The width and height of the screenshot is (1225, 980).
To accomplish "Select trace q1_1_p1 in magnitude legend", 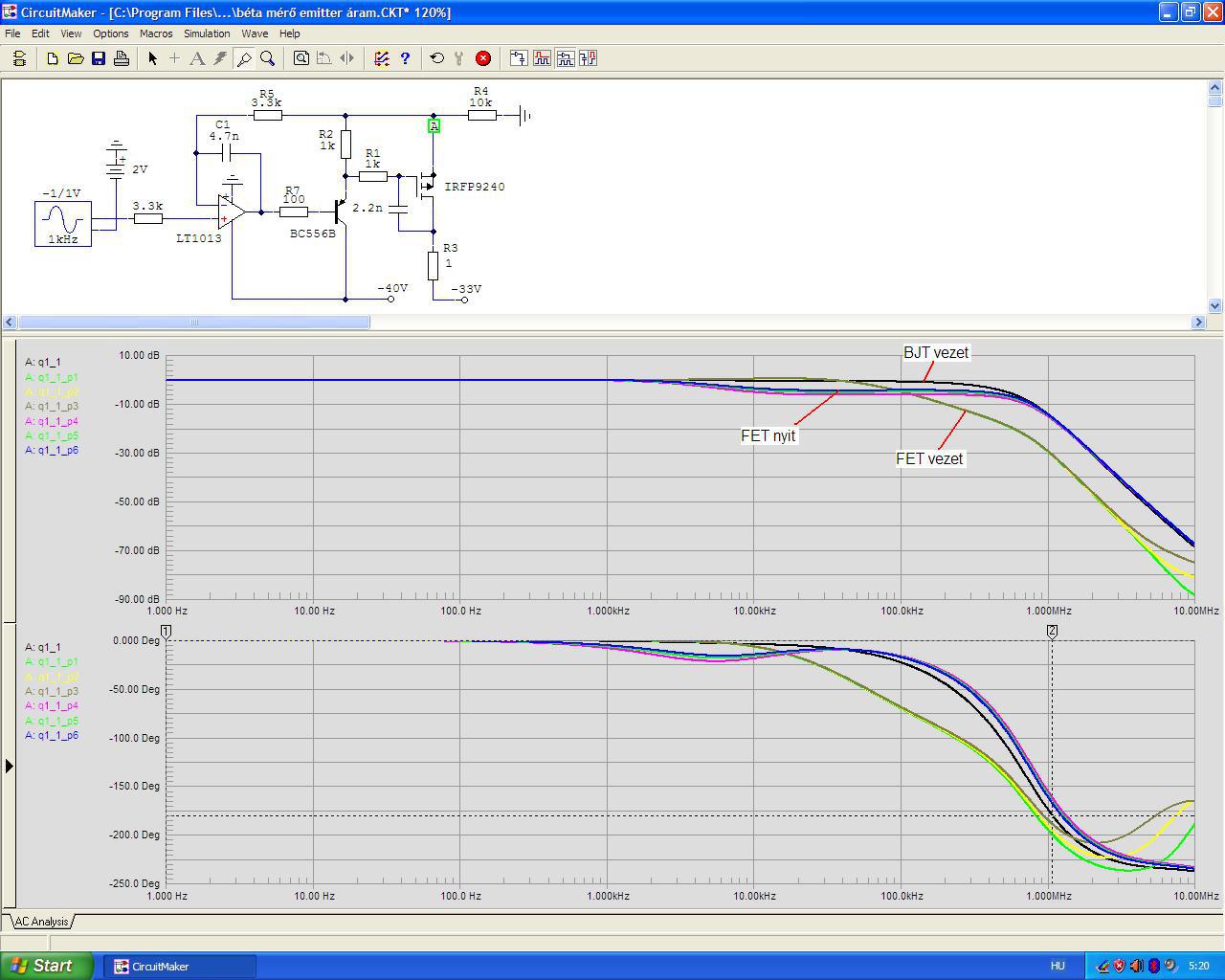I will 52,378.
